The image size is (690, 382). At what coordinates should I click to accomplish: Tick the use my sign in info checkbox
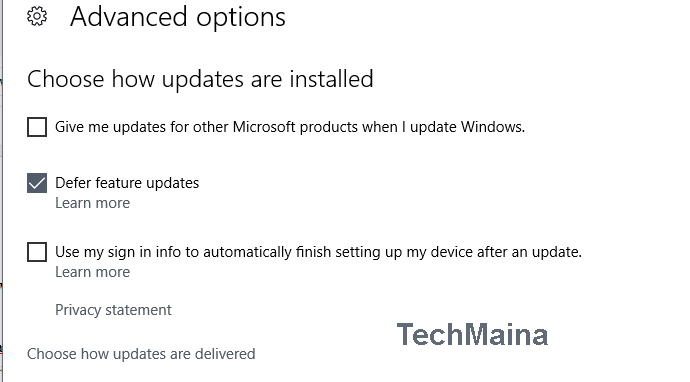(37, 252)
